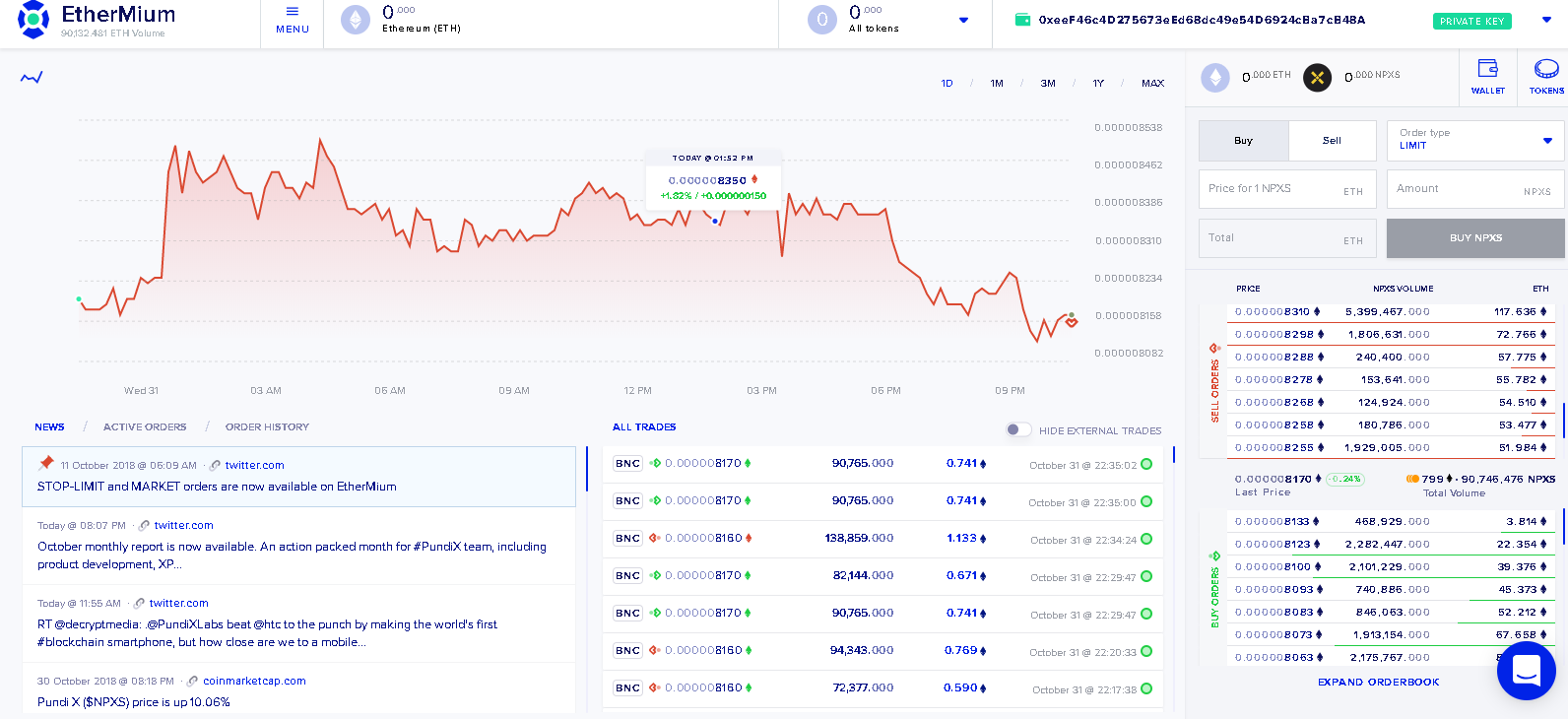Click SELL ORDERS side label icon
This screenshot has height=719, width=1568.
tap(1214, 348)
